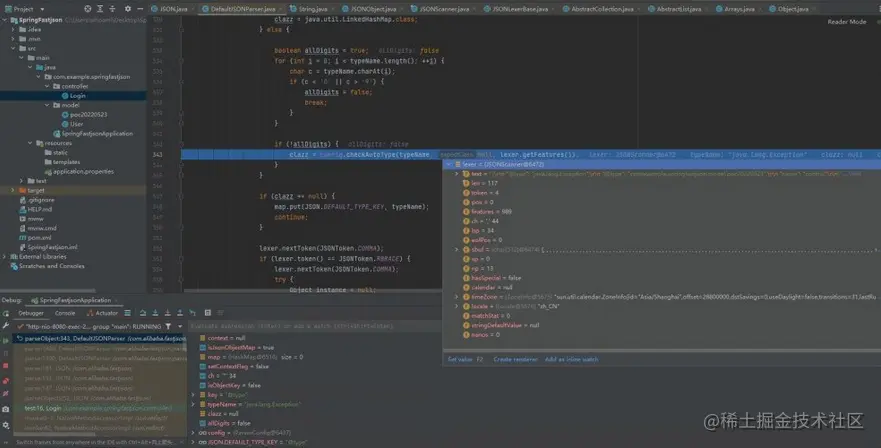881x448 pixels.
Task: Click Create renderer link
Action: click(515, 359)
